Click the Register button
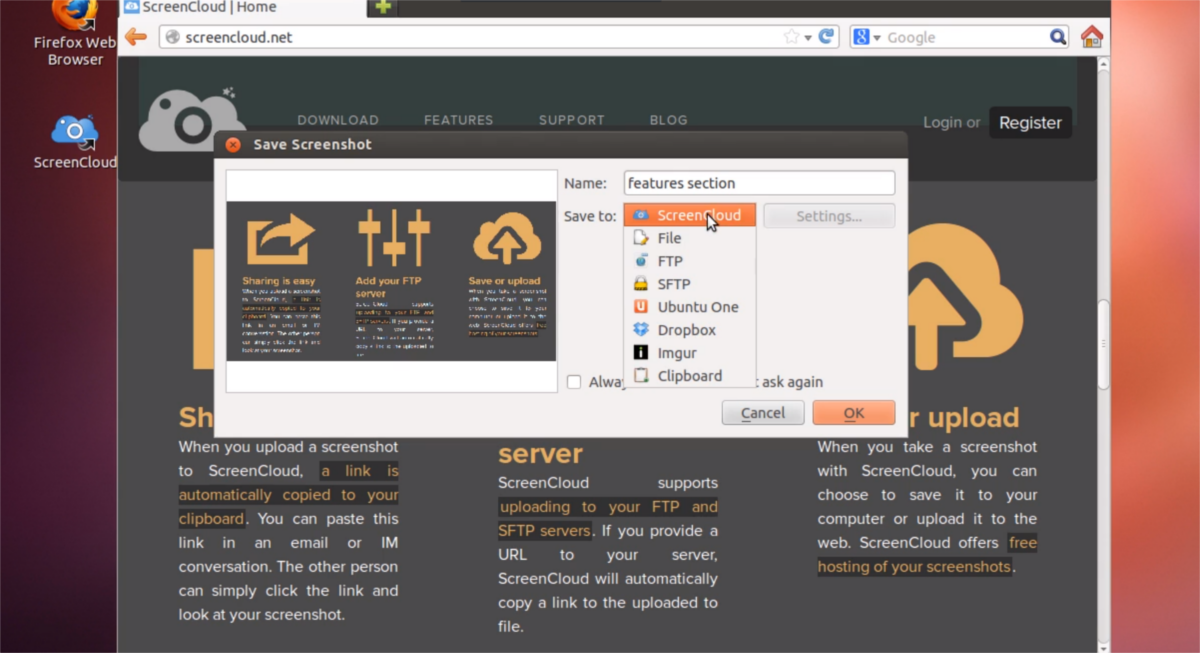Image resolution: width=1200 pixels, height=653 pixels. coord(1030,123)
